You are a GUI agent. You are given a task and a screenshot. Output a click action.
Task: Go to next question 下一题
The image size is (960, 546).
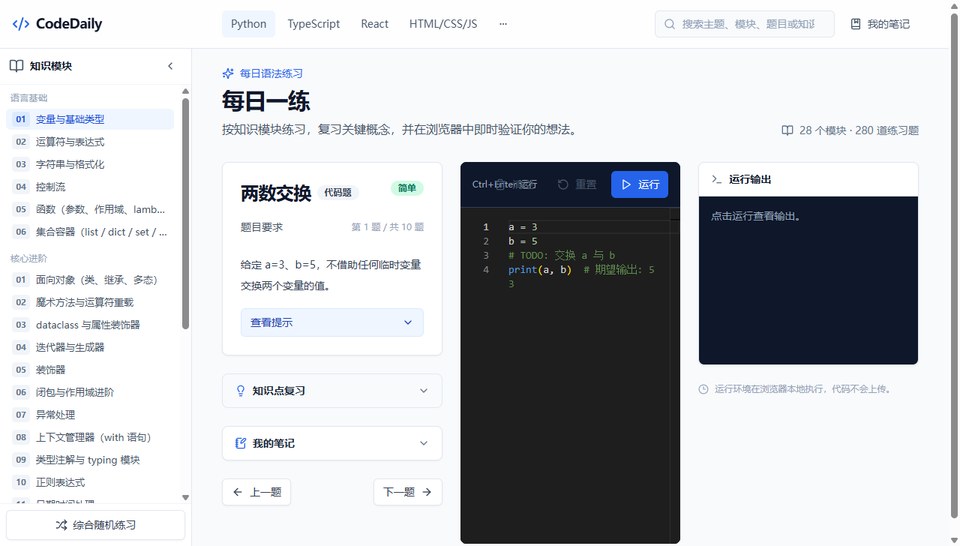[408, 492]
